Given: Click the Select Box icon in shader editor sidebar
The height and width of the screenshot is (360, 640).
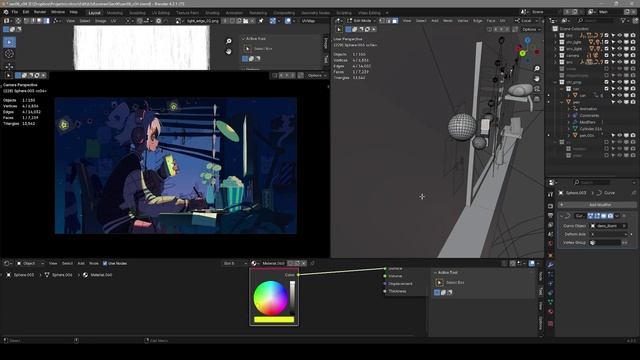Looking at the screenshot, I should click(x=439, y=282).
